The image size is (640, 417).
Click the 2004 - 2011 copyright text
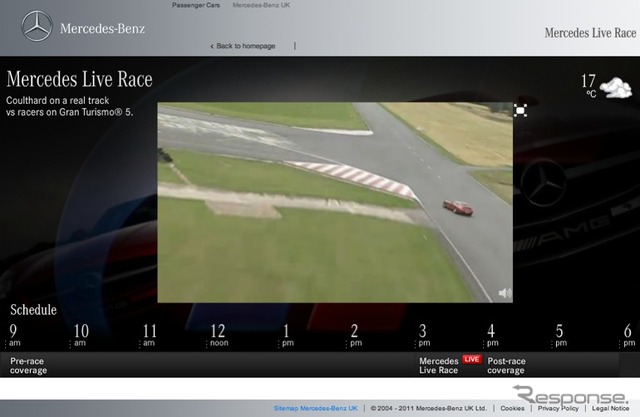click(x=429, y=408)
